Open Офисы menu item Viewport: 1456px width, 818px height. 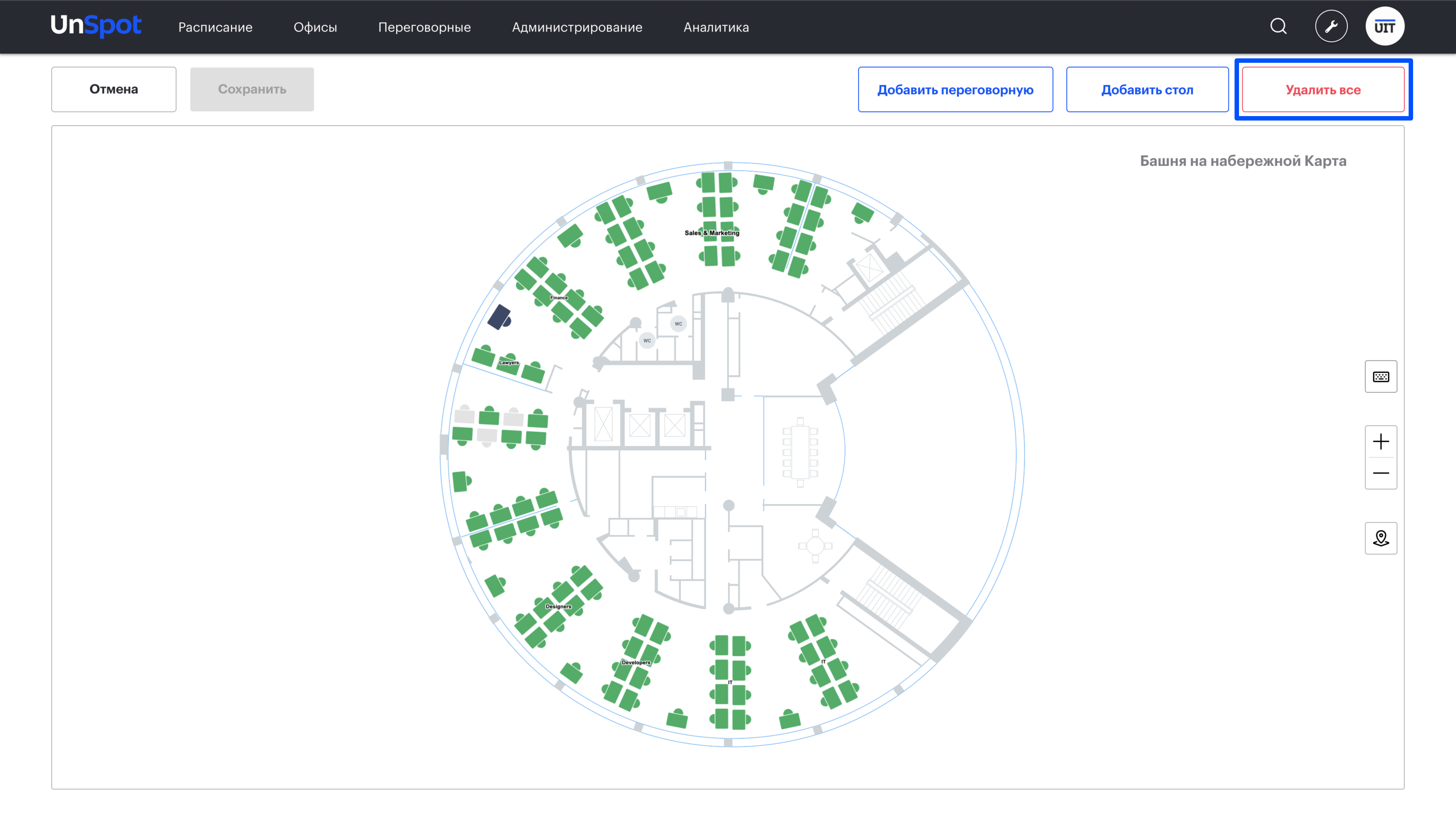coord(315,27)
